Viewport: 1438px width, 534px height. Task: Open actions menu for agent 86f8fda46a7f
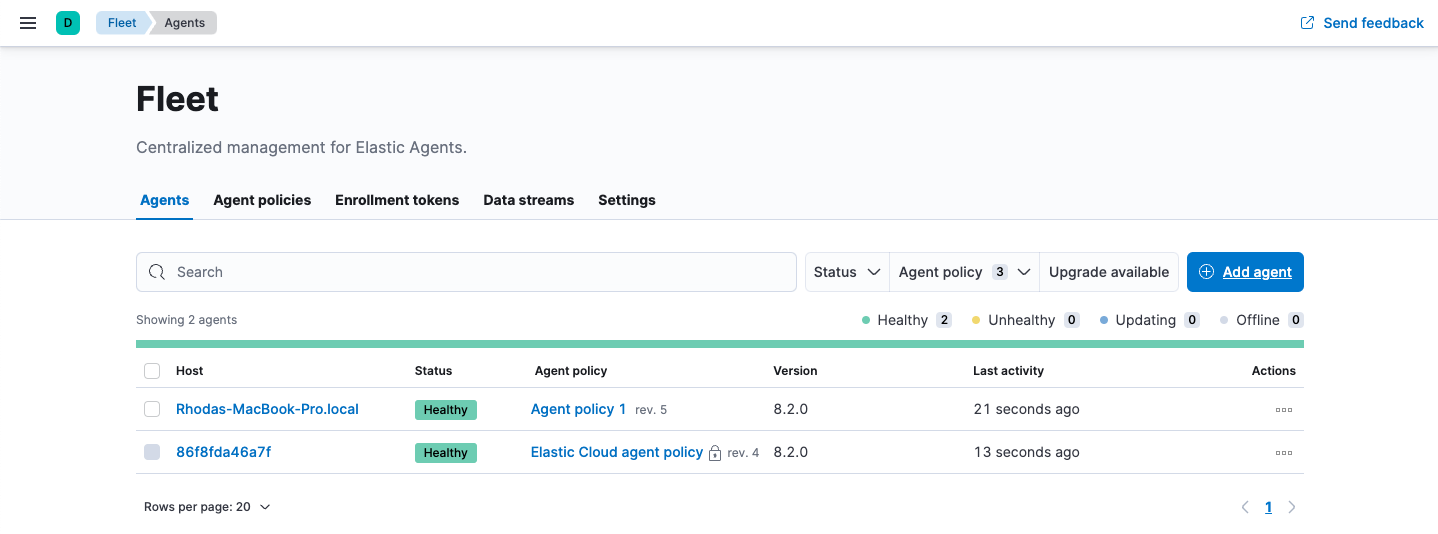(1283, 453)
